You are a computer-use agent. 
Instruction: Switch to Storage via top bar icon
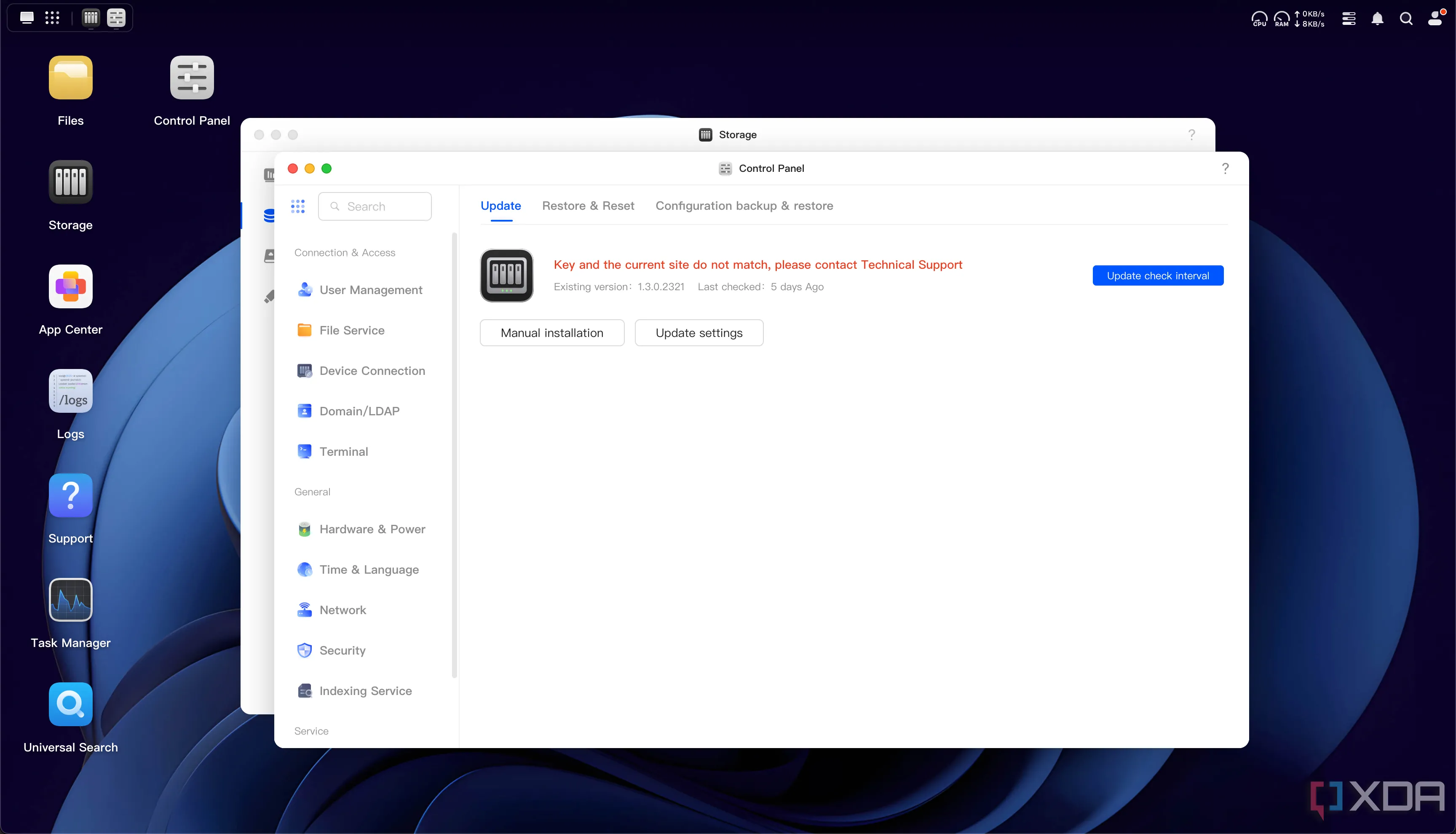(91, 18)
